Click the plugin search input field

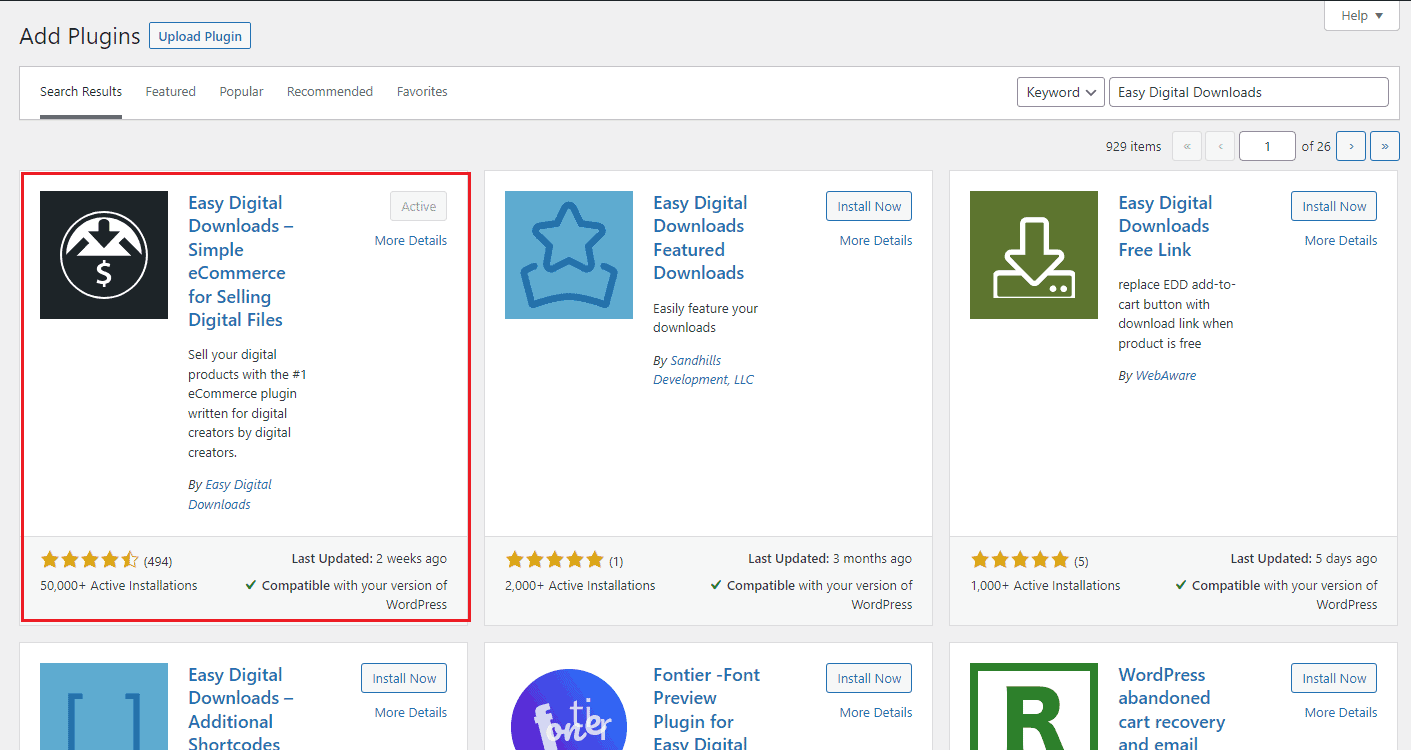(x=1248, y=92)
